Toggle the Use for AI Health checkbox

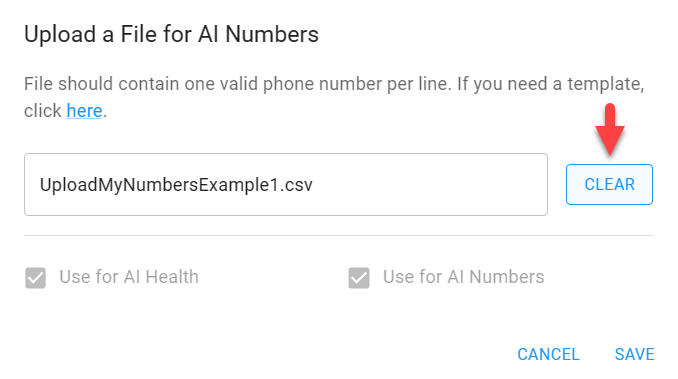35,277
